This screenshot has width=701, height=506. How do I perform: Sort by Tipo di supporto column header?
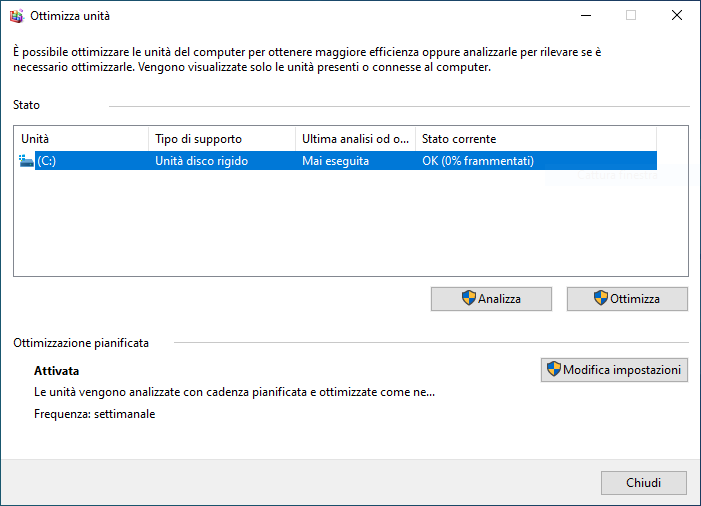(220, 139)
